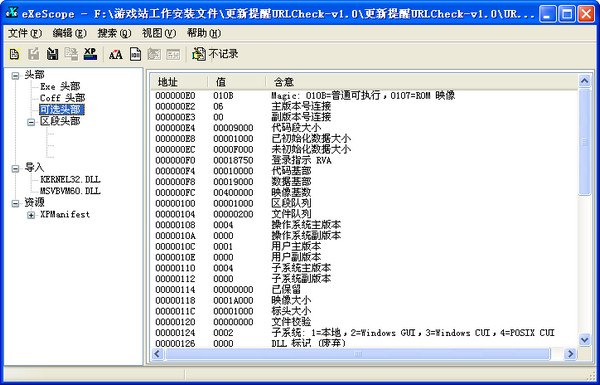600x385 pixels.
Task: Click the grayed save-updated toolbar icon
Action: coord(71,54)
